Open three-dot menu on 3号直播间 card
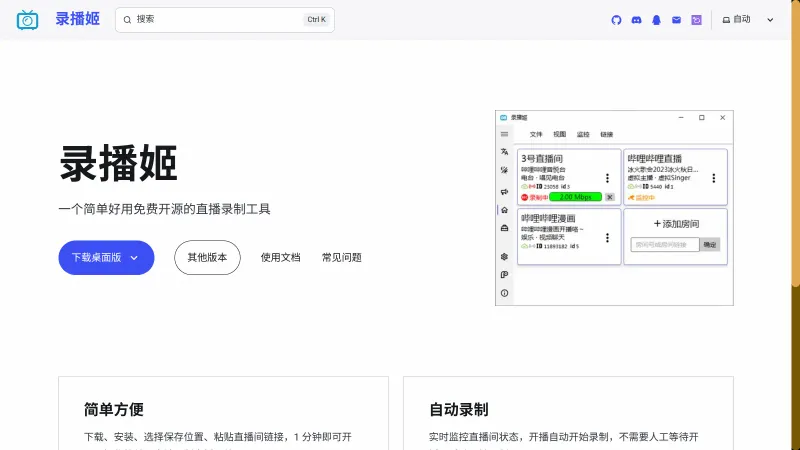Screen dimensions: 800x450 pyautogui.click(x=607, y=179)
